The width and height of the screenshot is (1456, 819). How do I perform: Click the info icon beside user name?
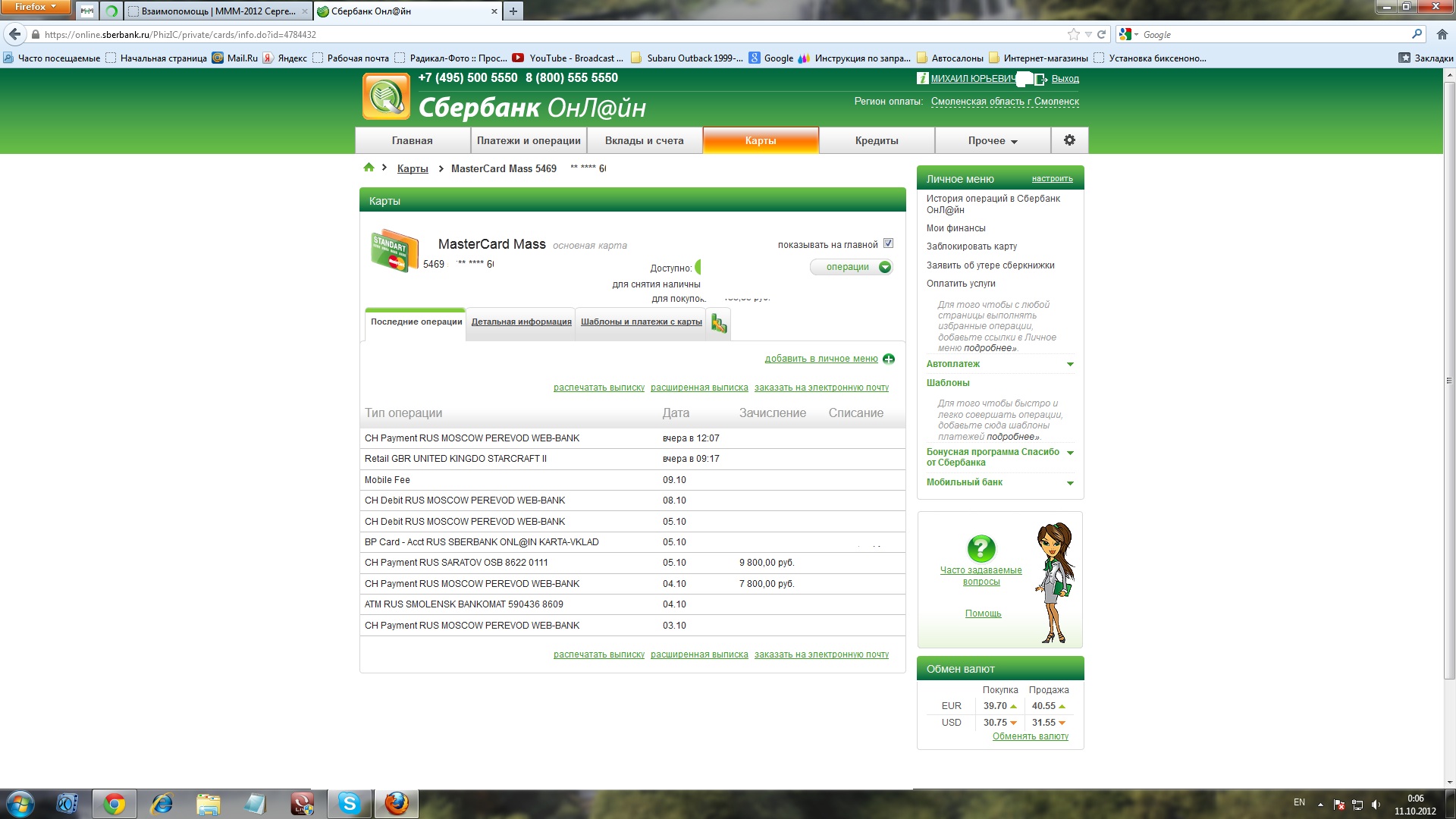(x=922, y=78)
